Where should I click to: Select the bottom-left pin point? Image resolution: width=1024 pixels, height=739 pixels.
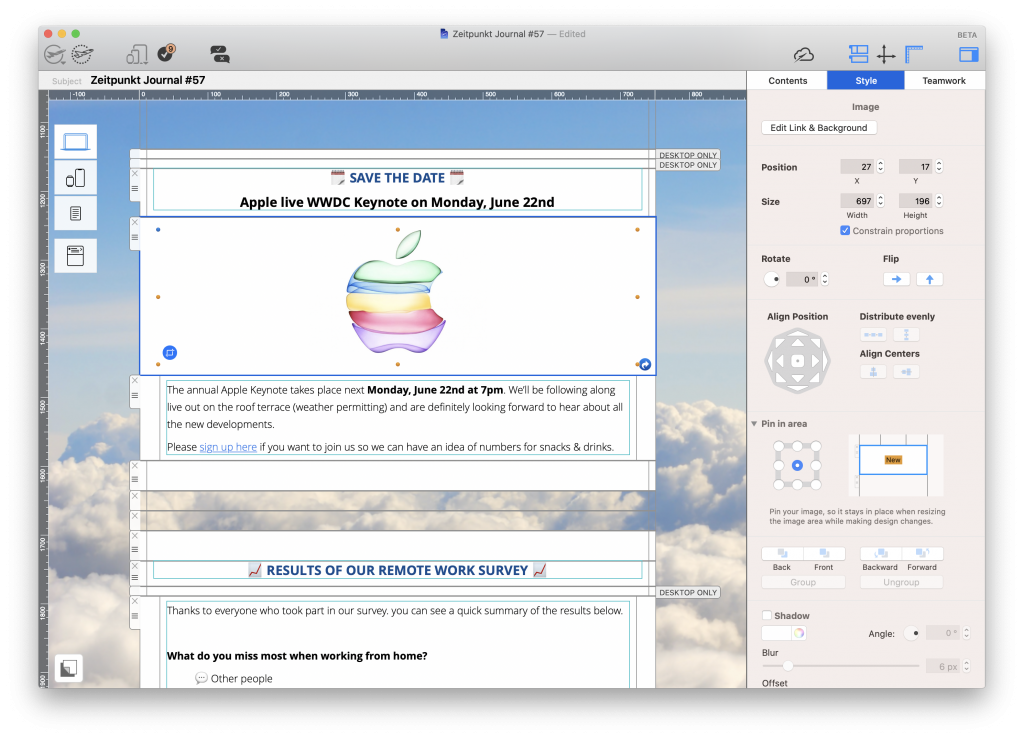(x=778, y=484)
